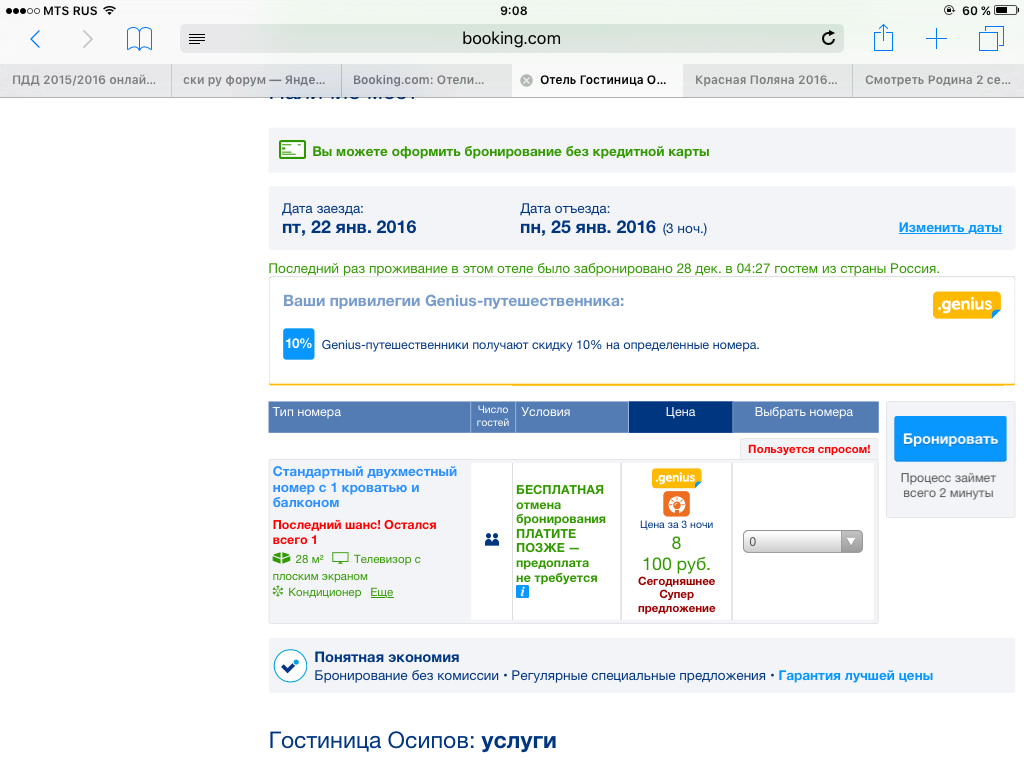Click the price '100 руб.'
1024x768 pixels.
point(676,564)
